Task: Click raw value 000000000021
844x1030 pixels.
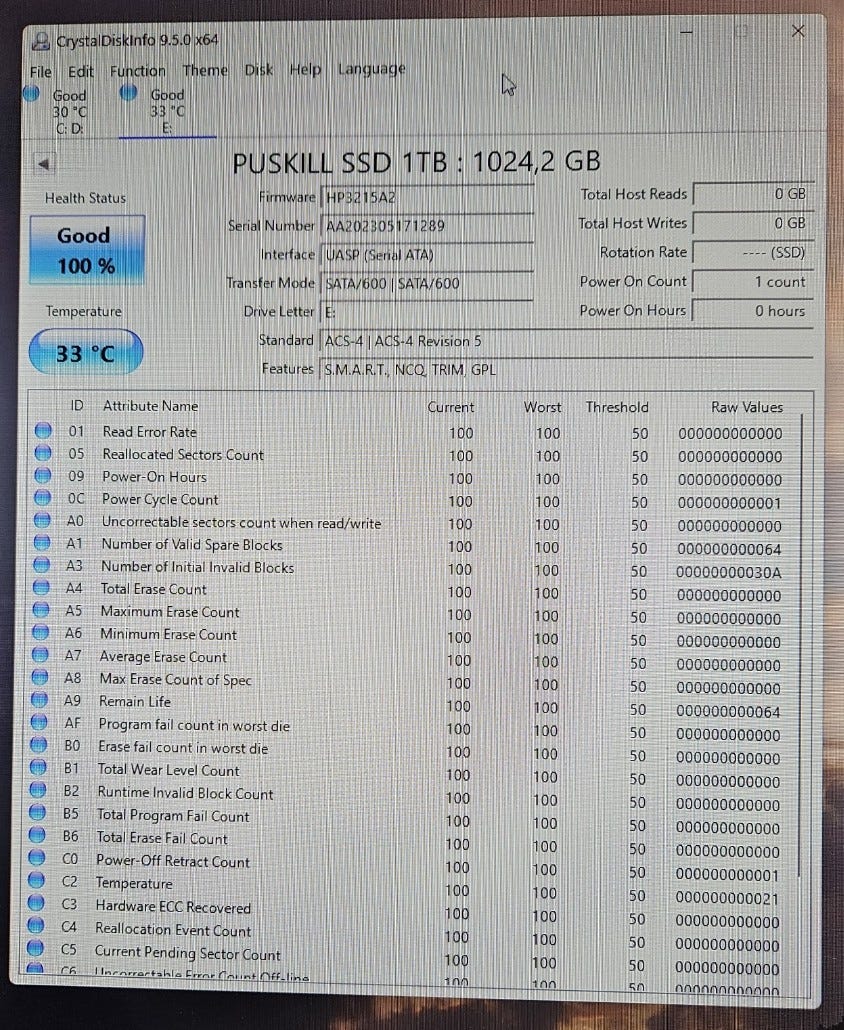Action: pyautogui.click(x=727, y=898)
